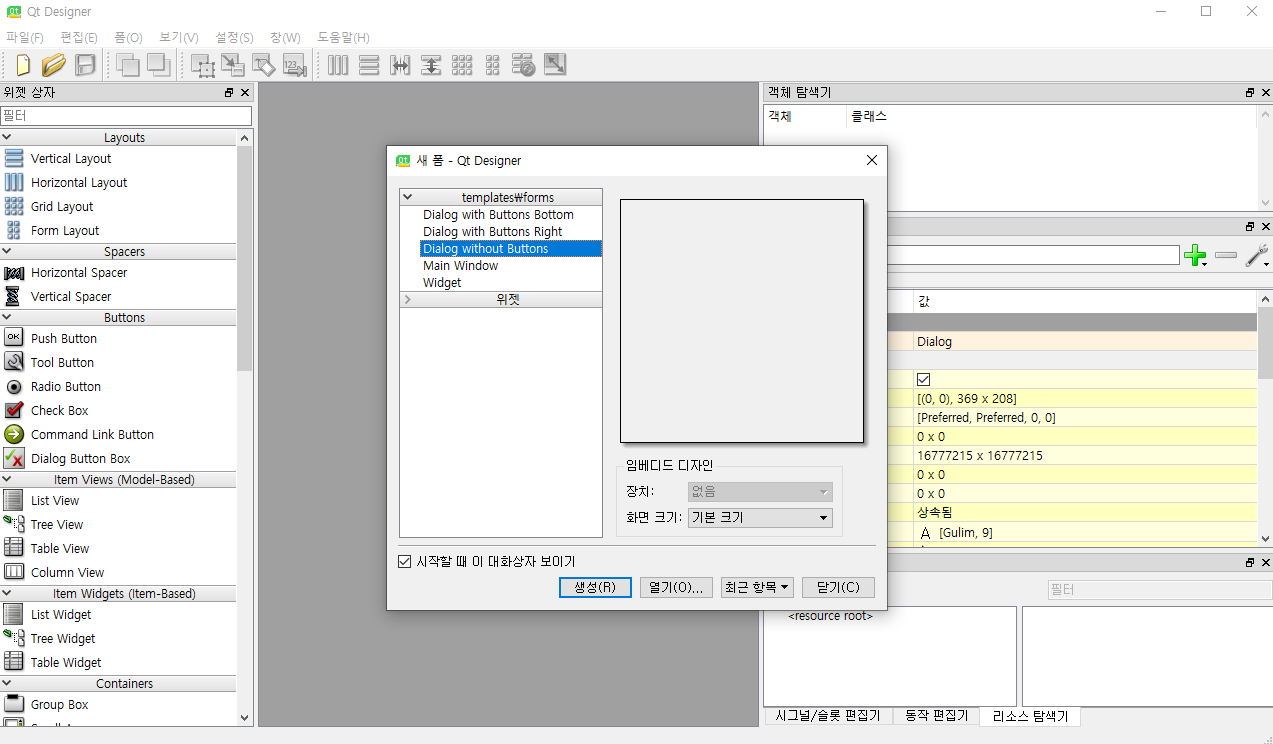Select Widget template in list
This screenshot has width=1273, height=744.
(x=442, y=283)
